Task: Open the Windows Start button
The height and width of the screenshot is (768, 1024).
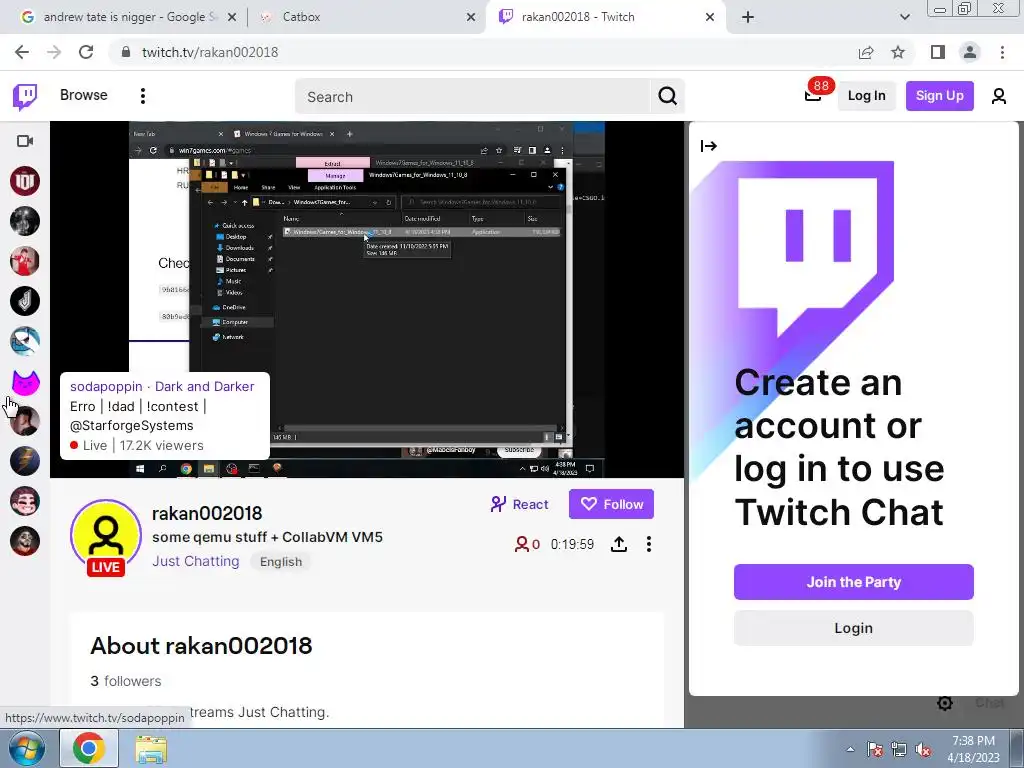Action: pos(27,748)
